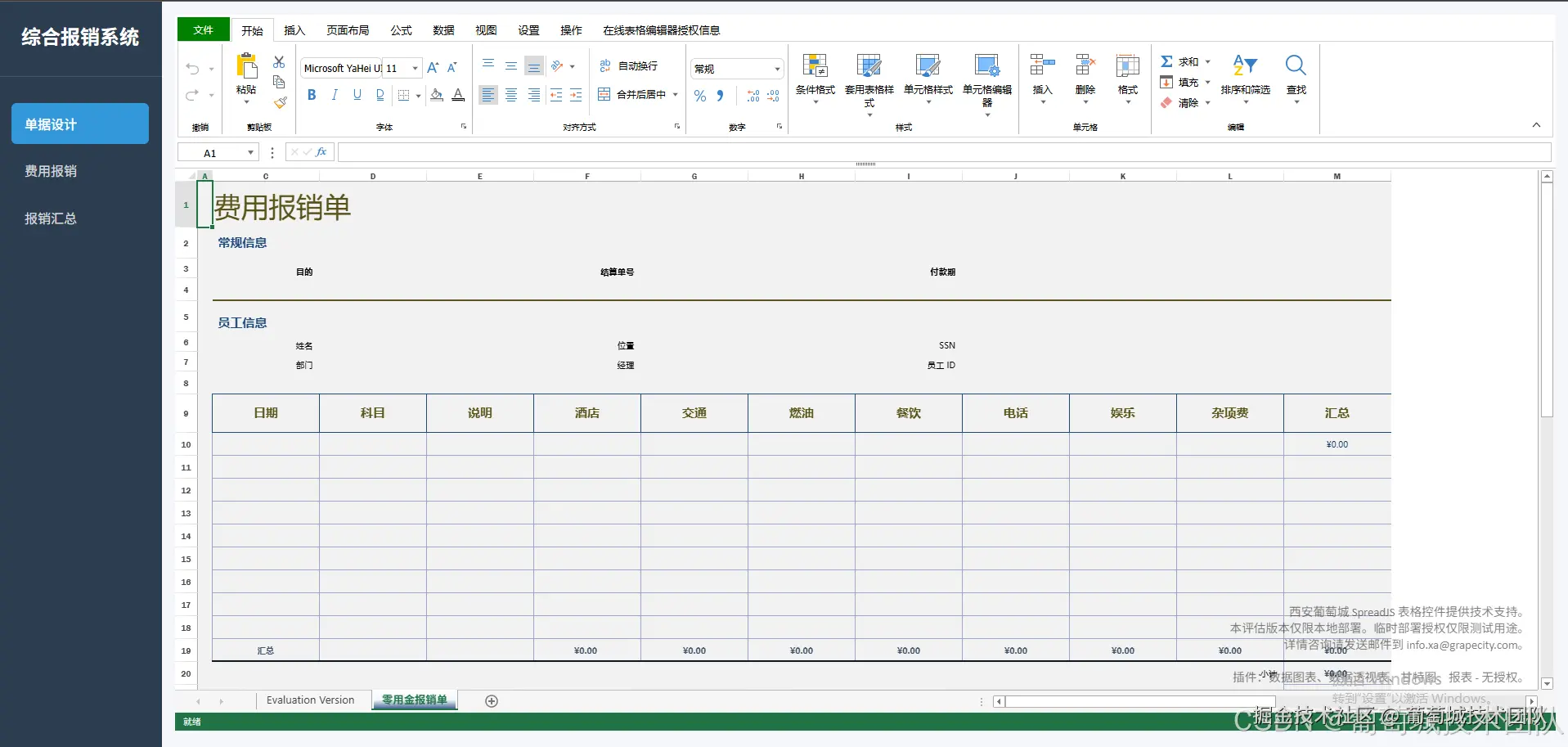
Task: Expand the Merge & Center (合并后居中) arrow
Action: (x=676, y=95)
